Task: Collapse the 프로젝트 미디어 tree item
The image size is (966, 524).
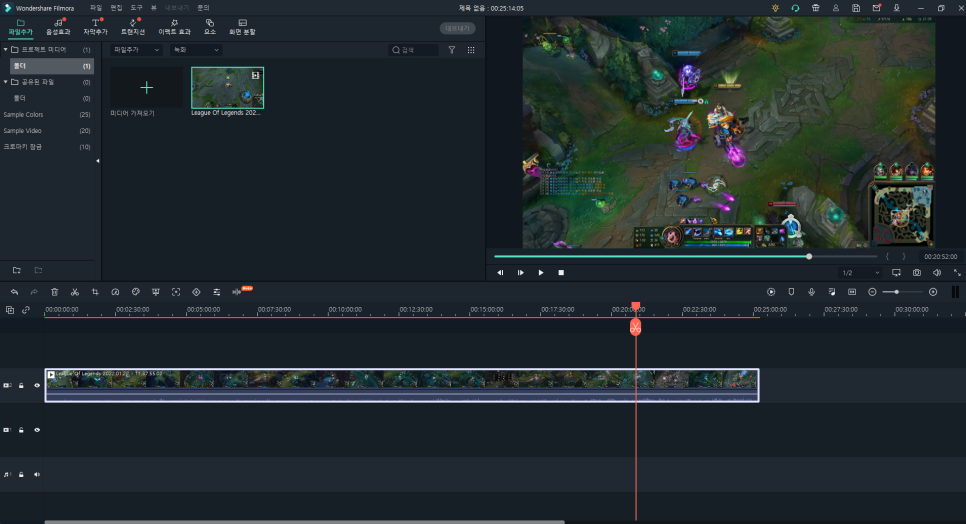Action: (6, 49)
